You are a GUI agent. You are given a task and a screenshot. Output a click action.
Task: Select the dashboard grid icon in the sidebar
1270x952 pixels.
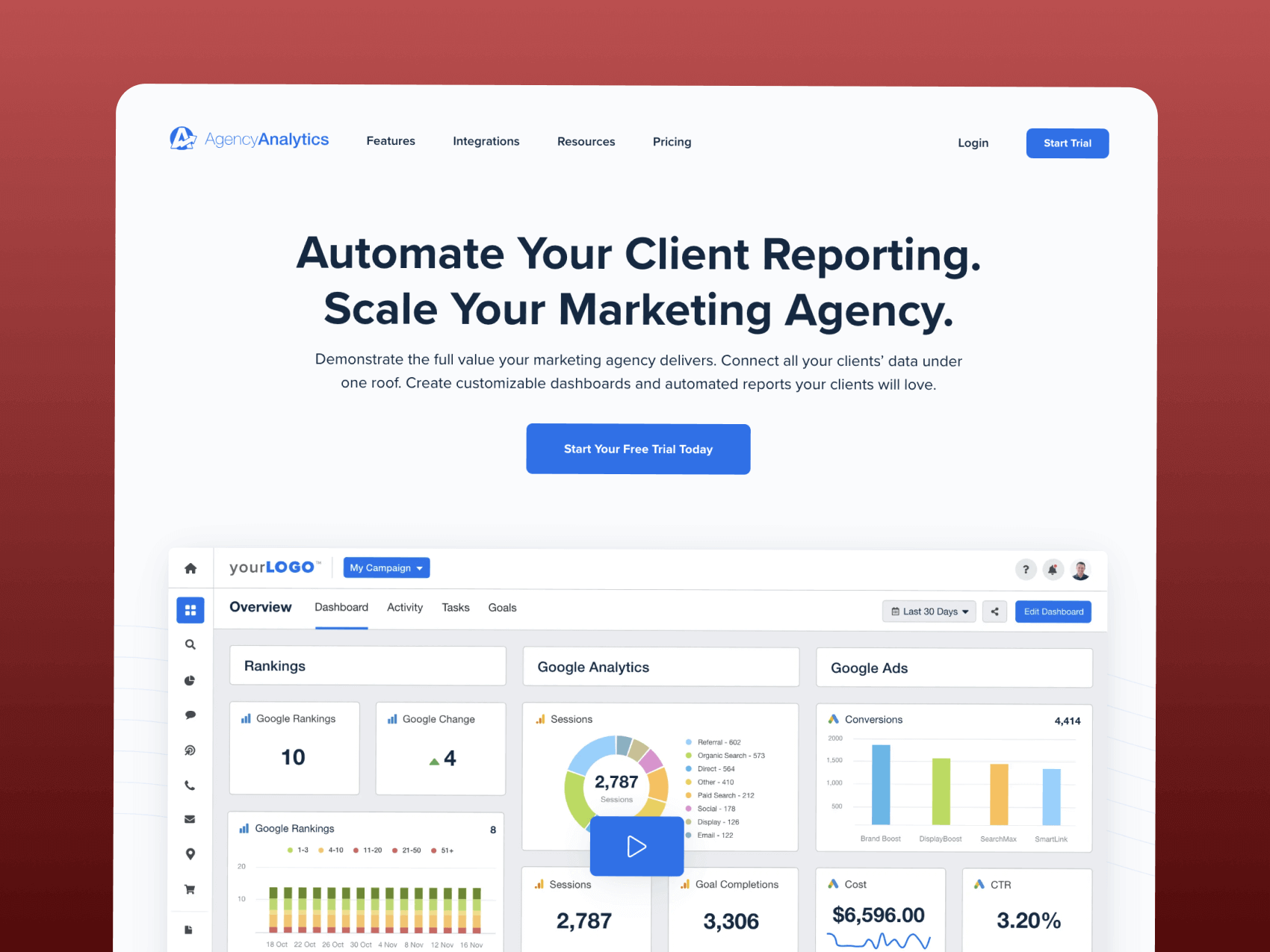coord(190,610)
